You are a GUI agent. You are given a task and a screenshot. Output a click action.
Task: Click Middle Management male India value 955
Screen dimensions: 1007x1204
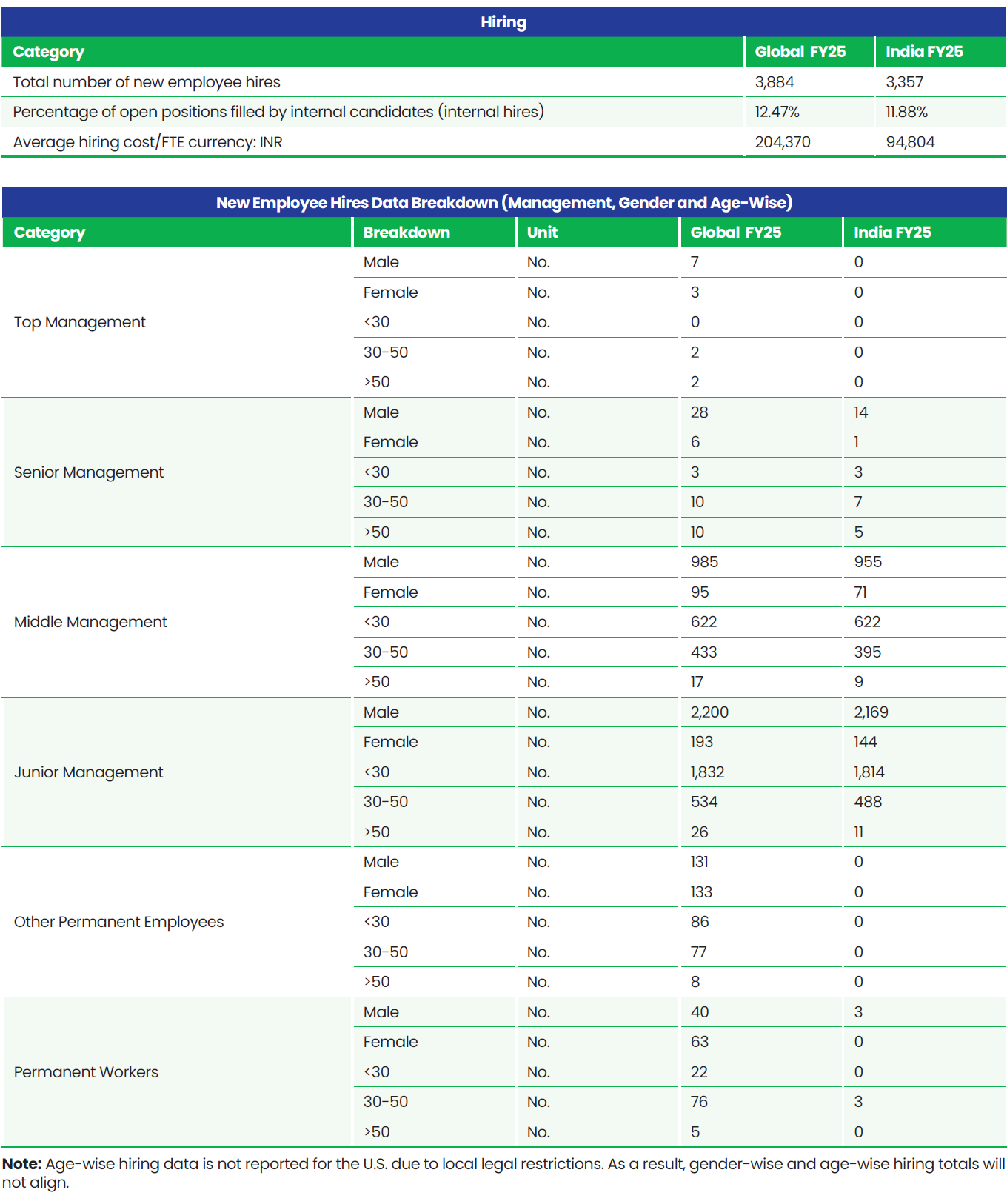pos(868,562)
